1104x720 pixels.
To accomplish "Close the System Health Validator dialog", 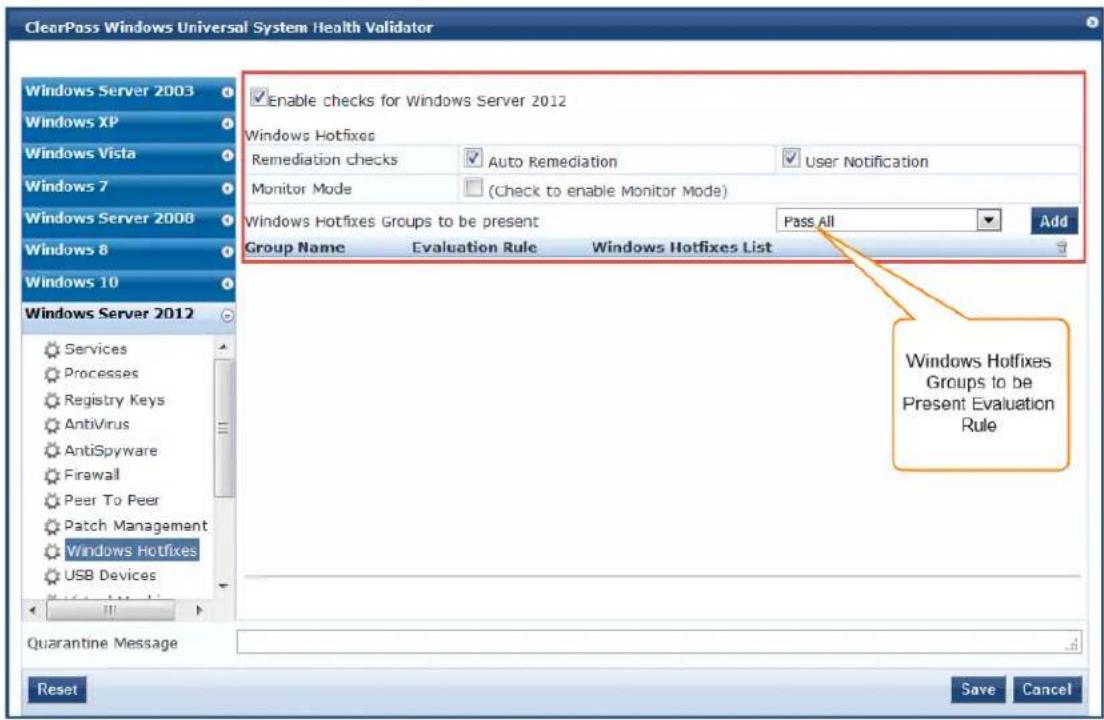I will tap(1091, 22).
